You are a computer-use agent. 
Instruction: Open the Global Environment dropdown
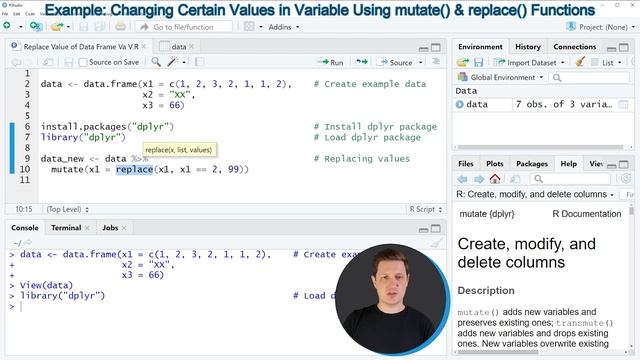(x=501, y=77)
